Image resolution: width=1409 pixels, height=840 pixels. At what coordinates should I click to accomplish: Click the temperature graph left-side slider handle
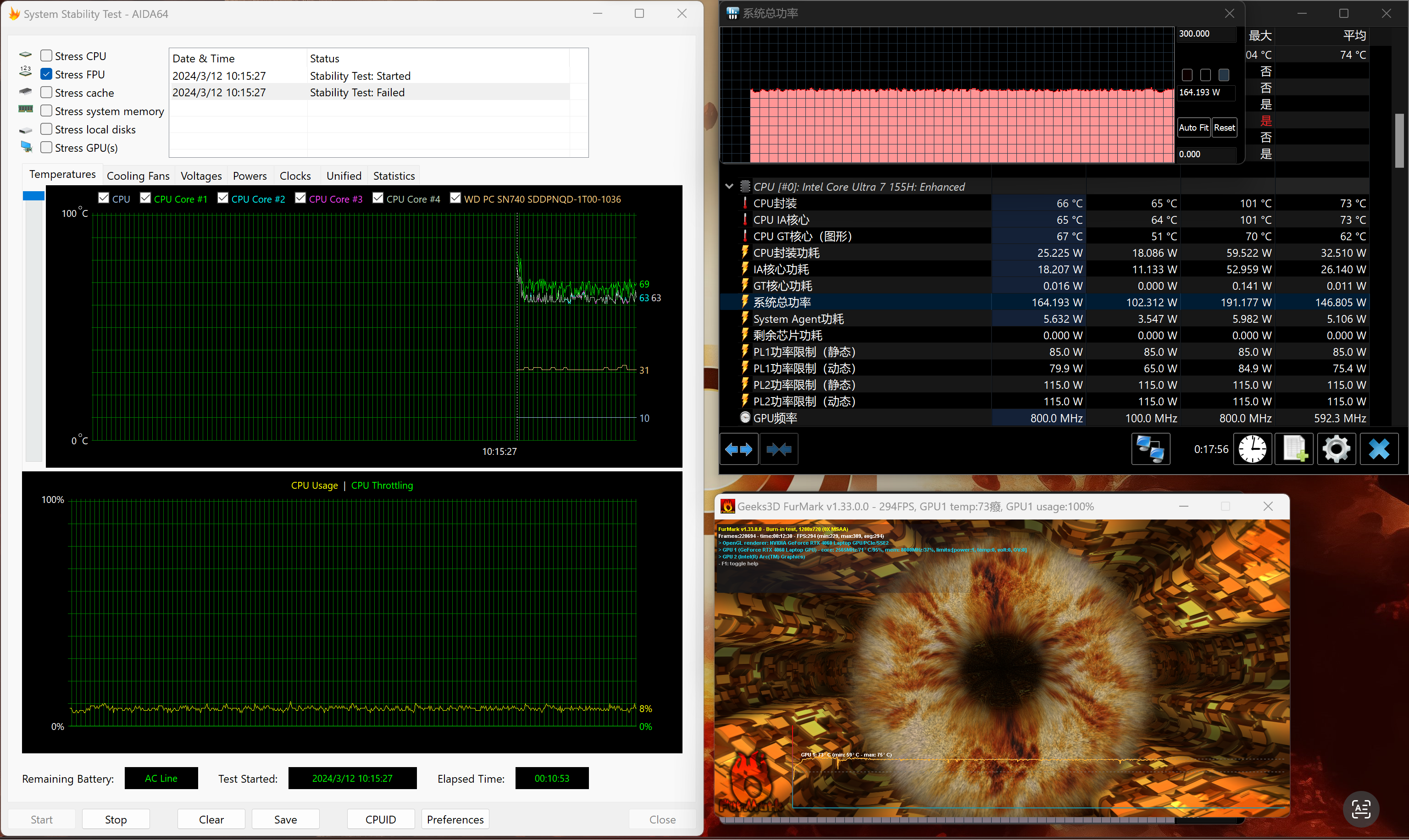[x=33, y=196]
